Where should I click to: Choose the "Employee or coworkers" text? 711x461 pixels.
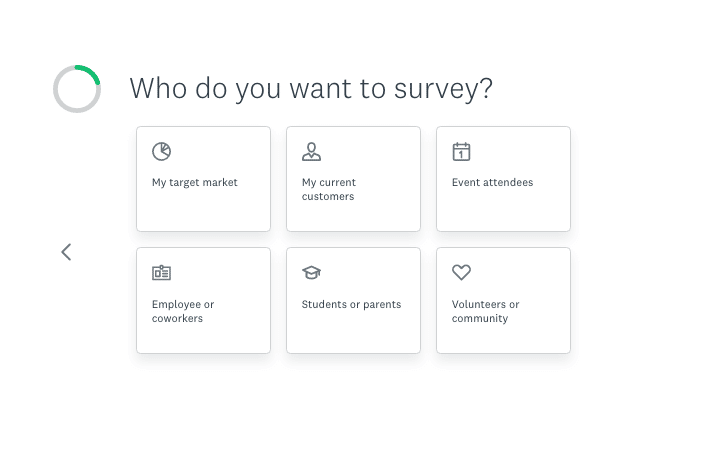click(x=183, y=311)
